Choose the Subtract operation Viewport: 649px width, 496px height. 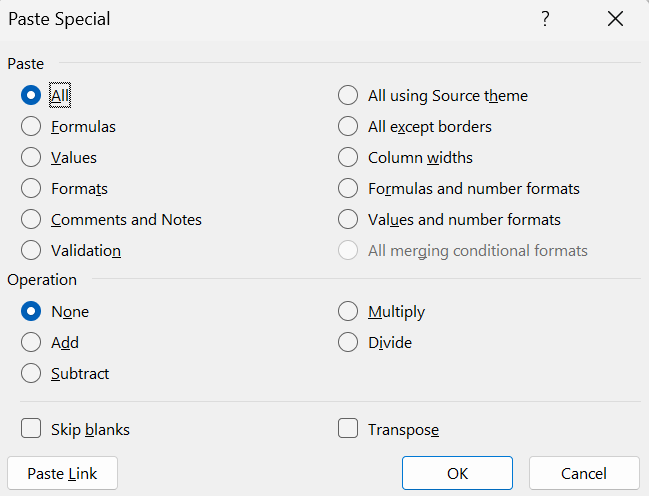[x=31, y=374]
